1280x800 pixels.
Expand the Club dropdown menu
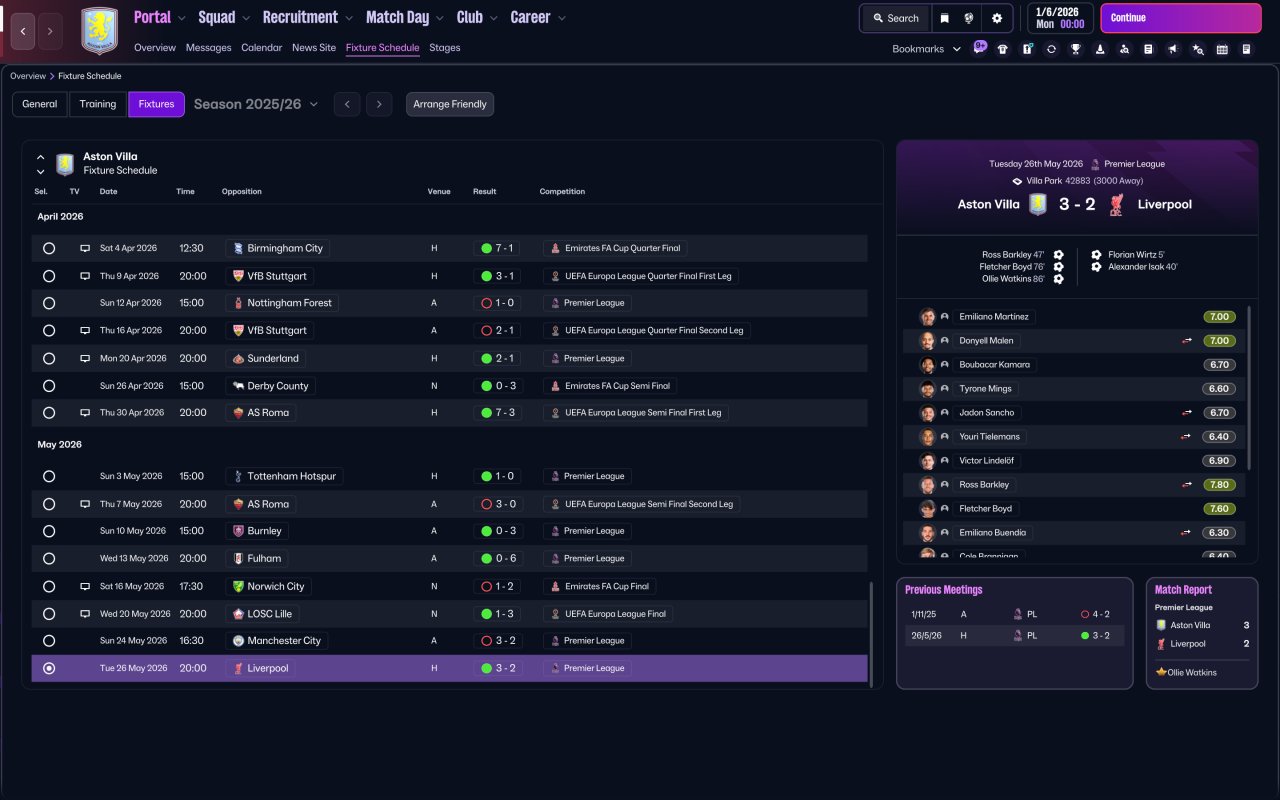tap(477, 17)
